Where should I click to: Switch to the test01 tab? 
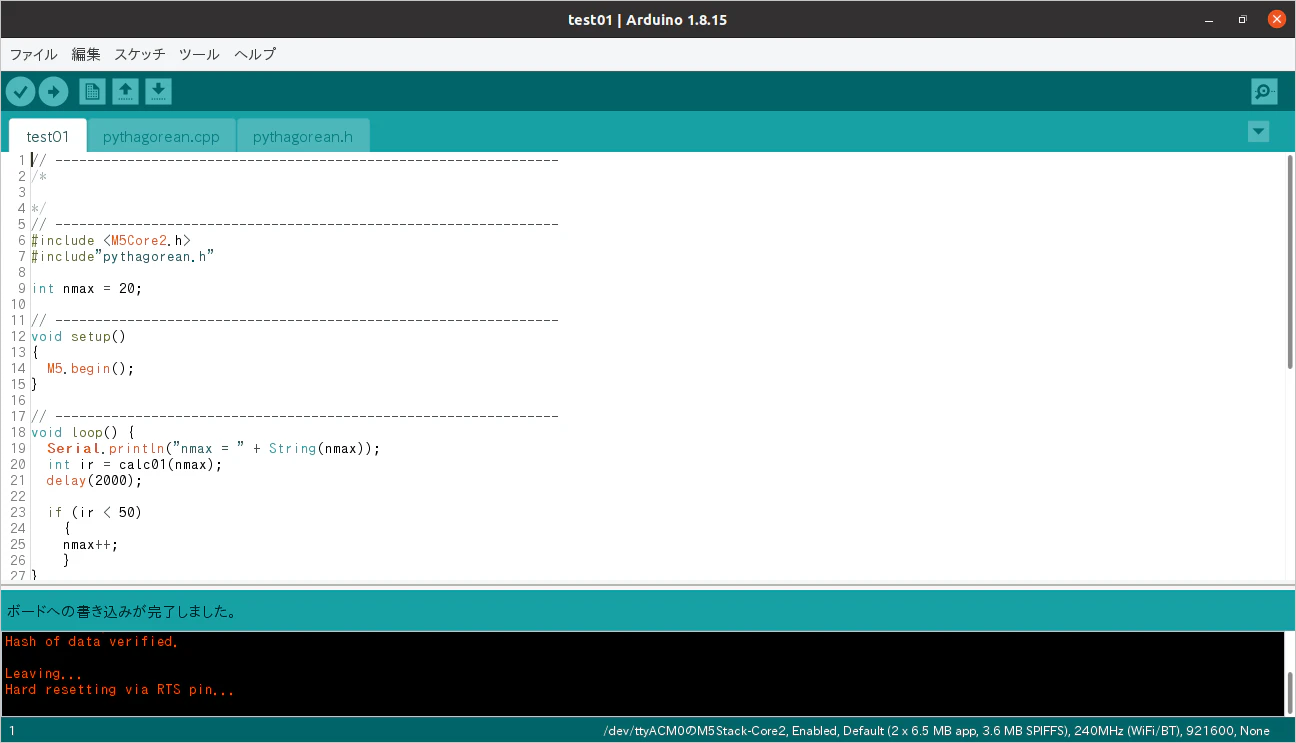tap(48, 136)
